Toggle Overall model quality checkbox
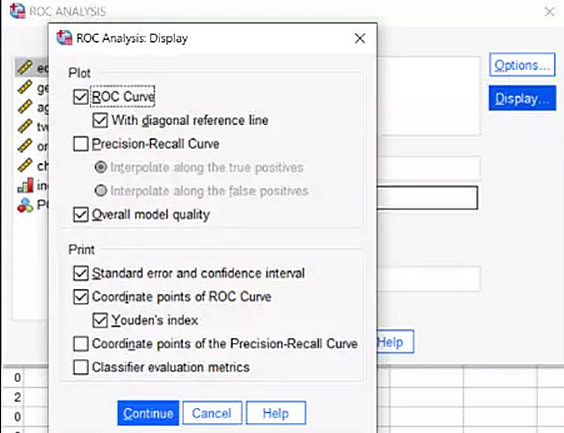Image resolution: width=564 pixels, height=433 pixels. point(81,215)
